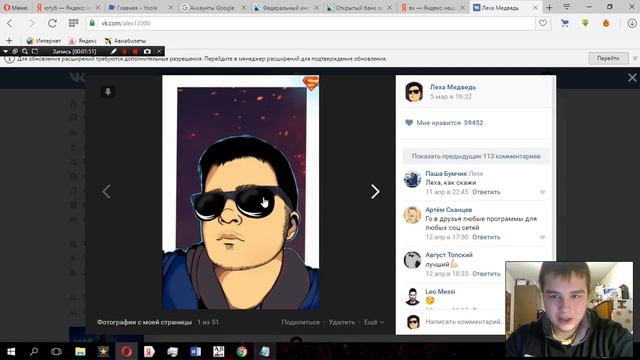Go to the next photo arrow

pyautogui.click(x=375, y=191)
